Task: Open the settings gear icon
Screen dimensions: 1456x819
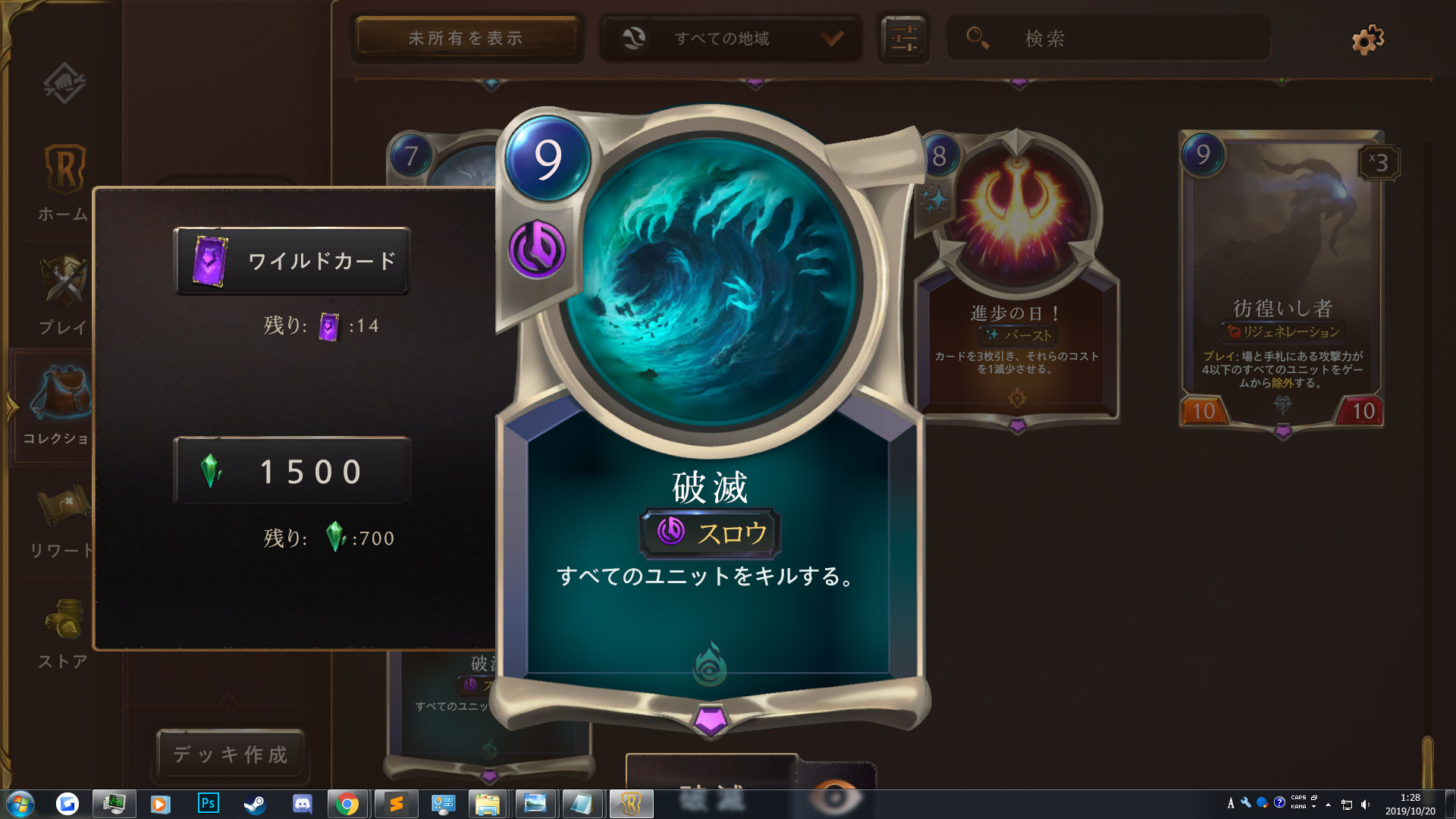Action: tap(1367, 39)
